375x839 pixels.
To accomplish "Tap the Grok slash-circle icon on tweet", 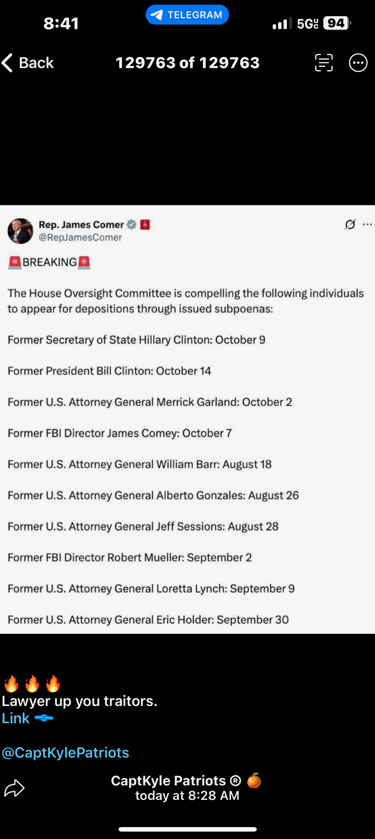I will (350, 225).
